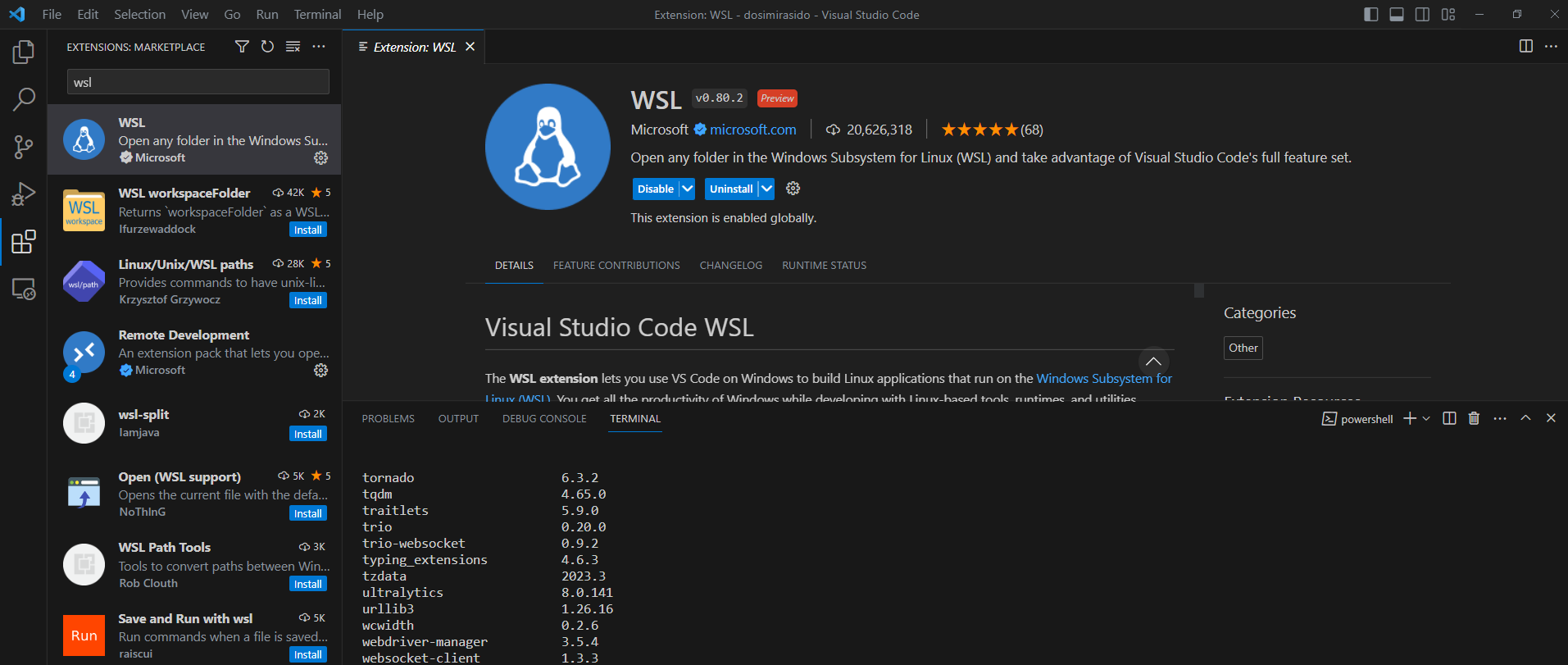1568x665 pixels.
Task: Install WSL Path Tools extension
Action: point(308,585)
